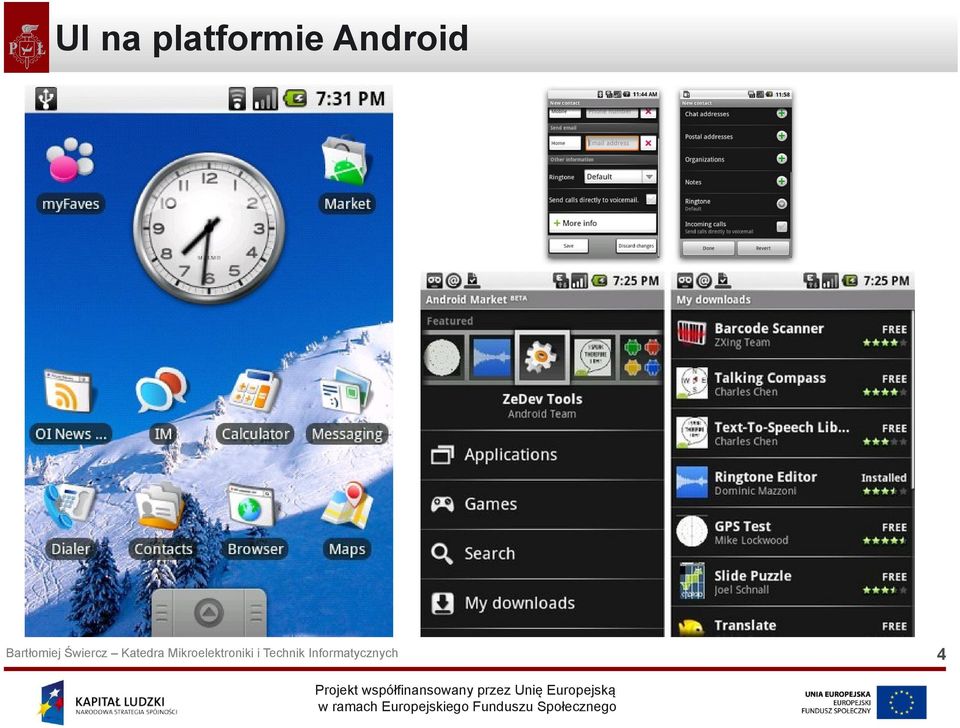Click the university crest logo
The width and height of the screenshot is (960, 728).
26,37
